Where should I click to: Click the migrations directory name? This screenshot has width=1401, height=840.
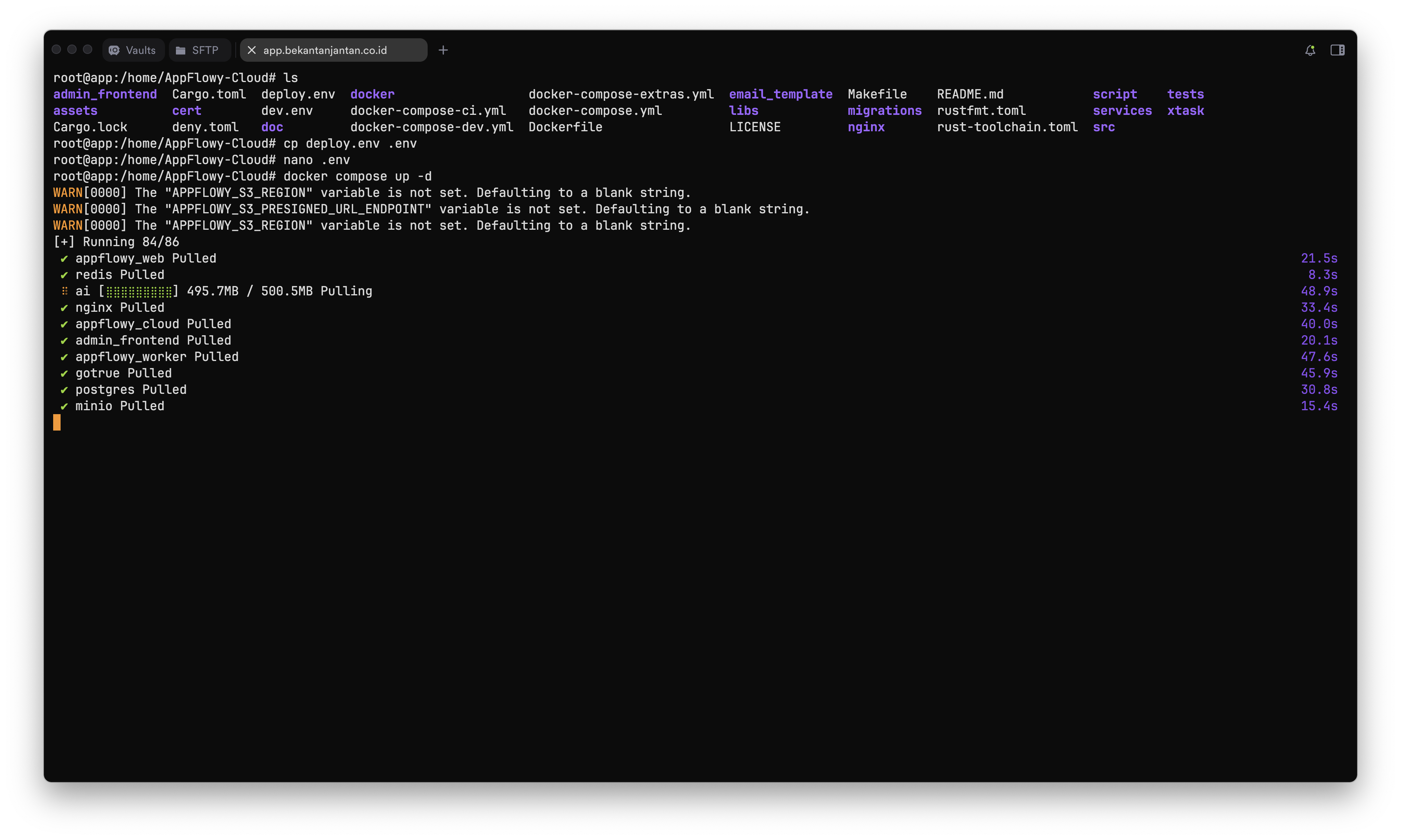click(x=885, y=111)
